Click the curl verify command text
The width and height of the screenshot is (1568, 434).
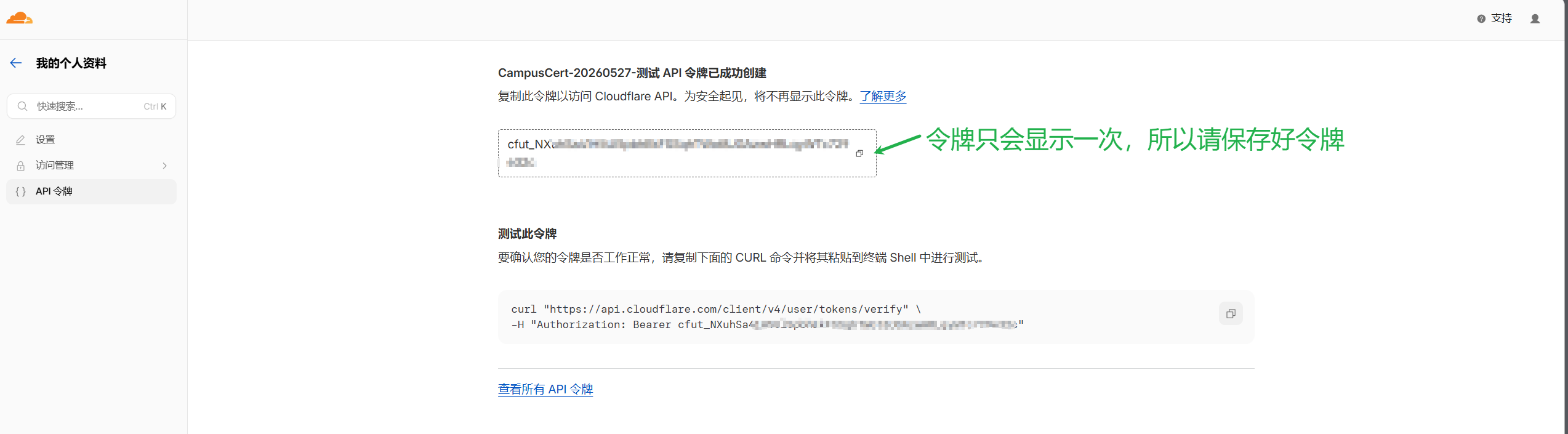coord(767,317)
